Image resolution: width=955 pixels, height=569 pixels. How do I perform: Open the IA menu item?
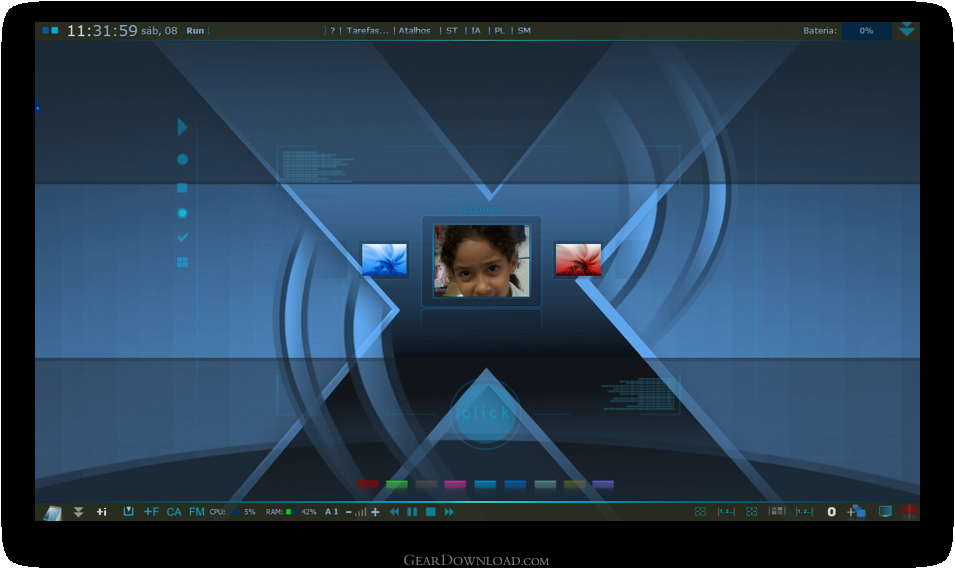coord(476,30)
